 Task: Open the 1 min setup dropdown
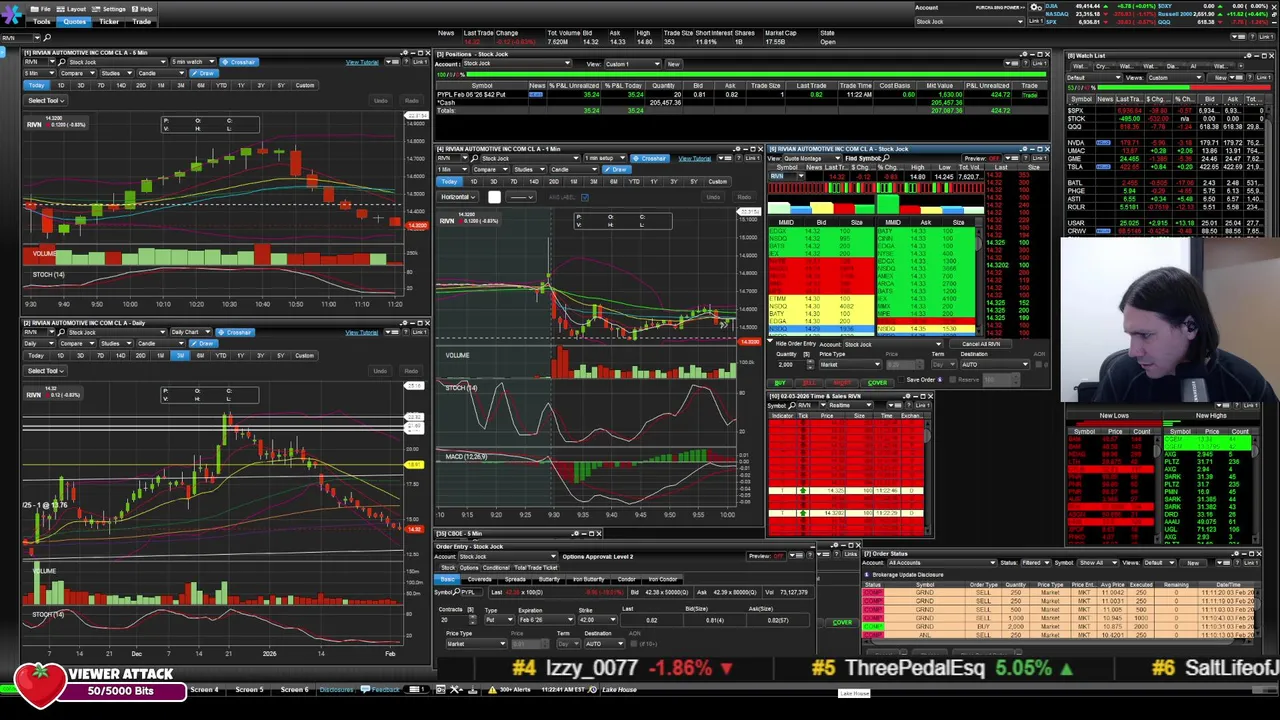(606, 158)
